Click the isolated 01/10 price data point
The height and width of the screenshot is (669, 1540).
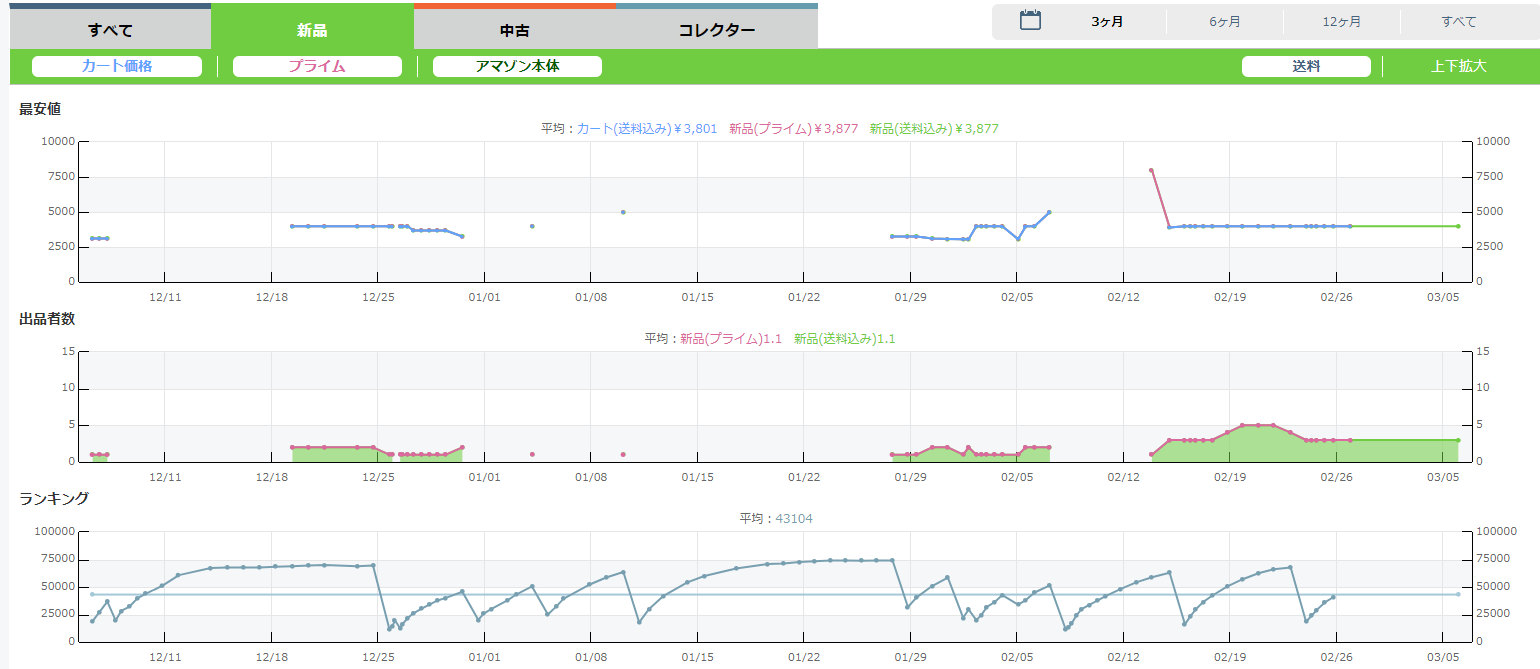[x=623, y=212]
